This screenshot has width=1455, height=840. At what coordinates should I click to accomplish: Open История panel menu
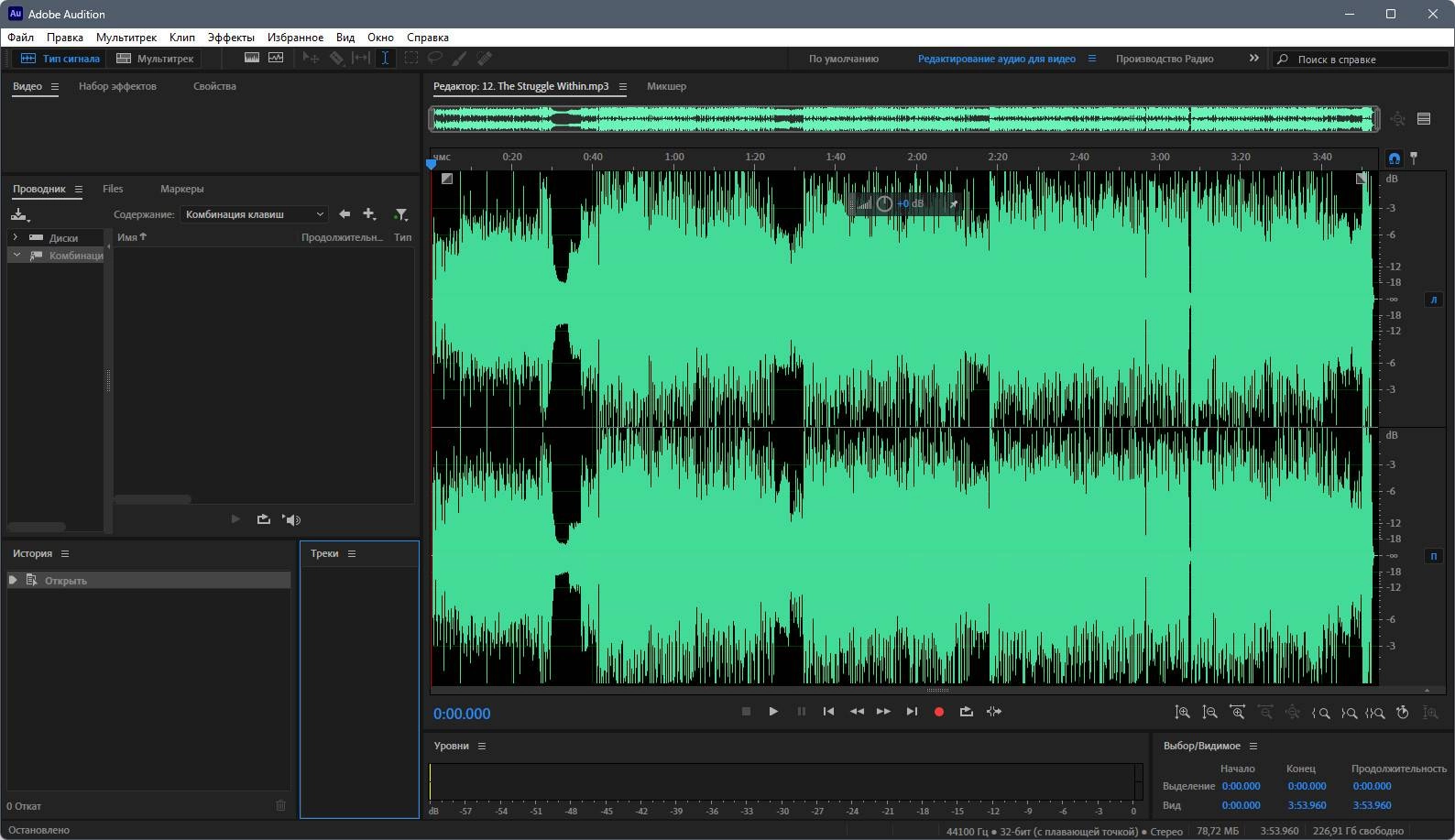click(65, 553)
